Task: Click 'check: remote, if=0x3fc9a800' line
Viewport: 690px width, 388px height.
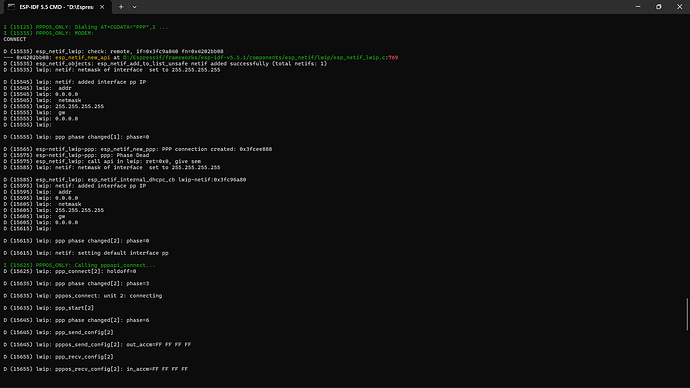Action: [x=114, y=51]
